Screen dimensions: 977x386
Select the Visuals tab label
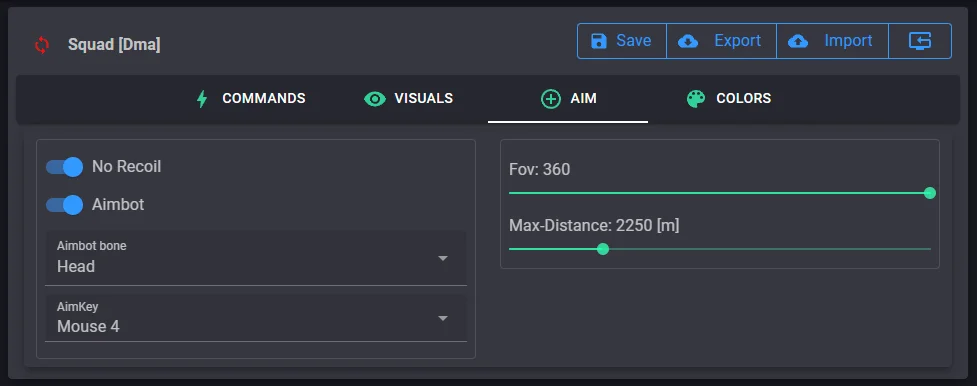coord(424,99)
